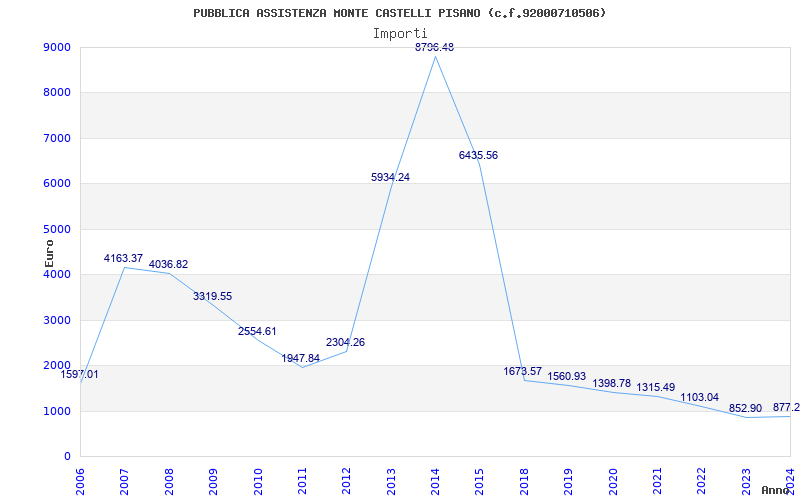Click the 2008 x-axis year
The height and width of the screenshot is (500, 800).
pos(169,482)
